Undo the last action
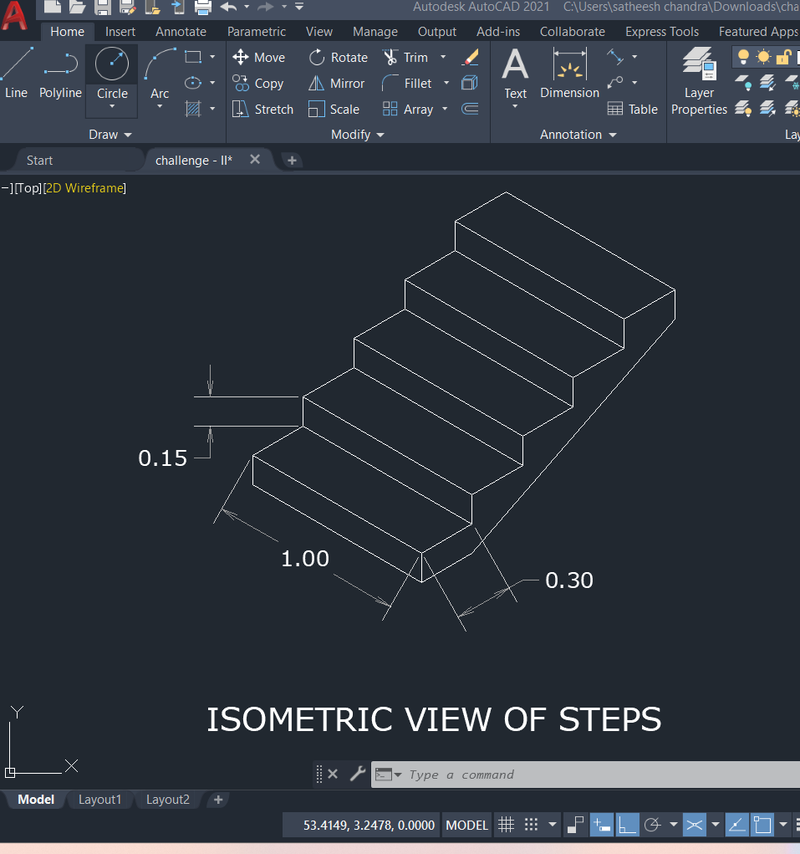The width and height of the screenshot is (800, 854). (x=229, y=7)
